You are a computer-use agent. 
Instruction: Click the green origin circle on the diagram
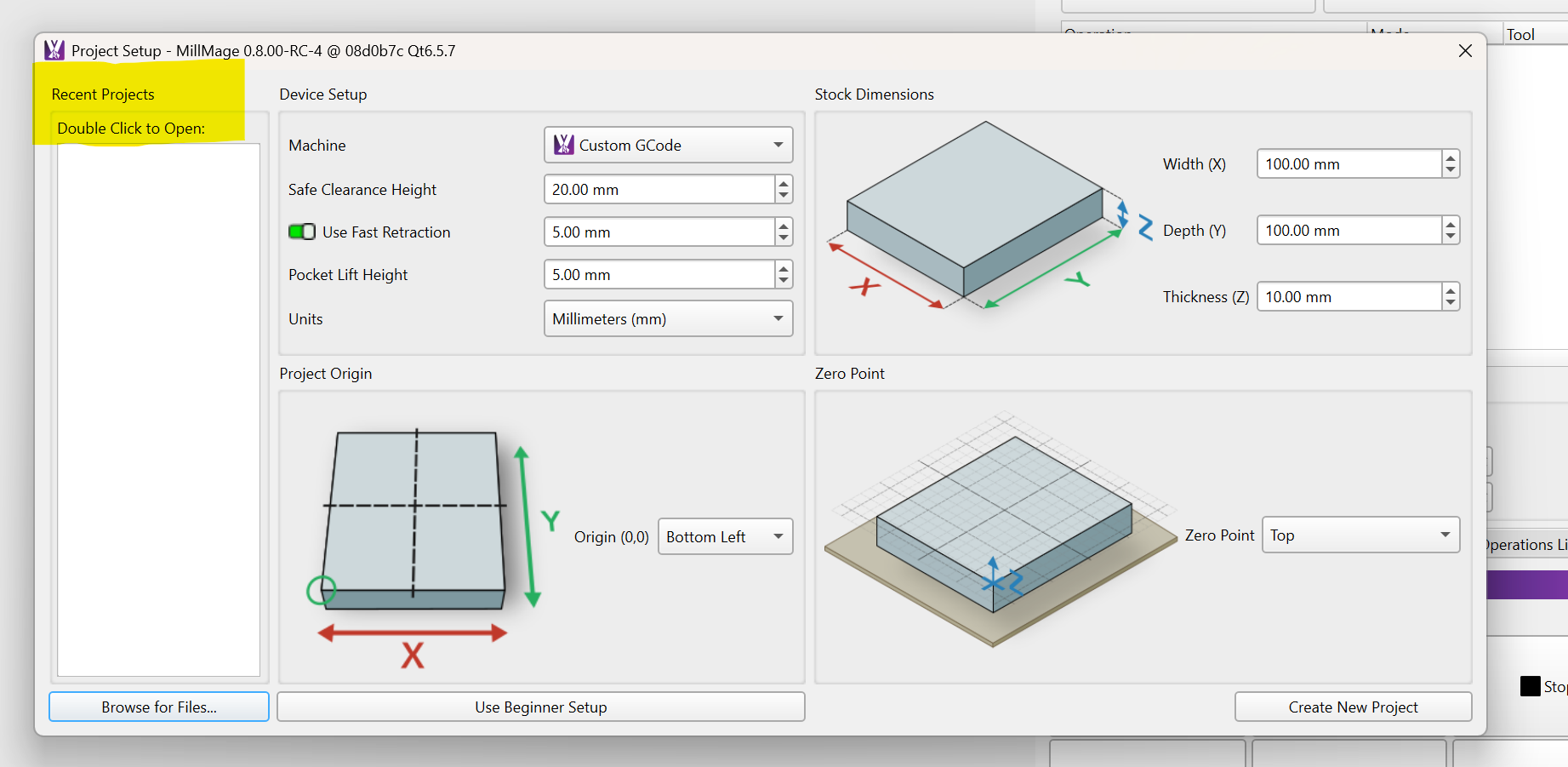pos(321,590)
